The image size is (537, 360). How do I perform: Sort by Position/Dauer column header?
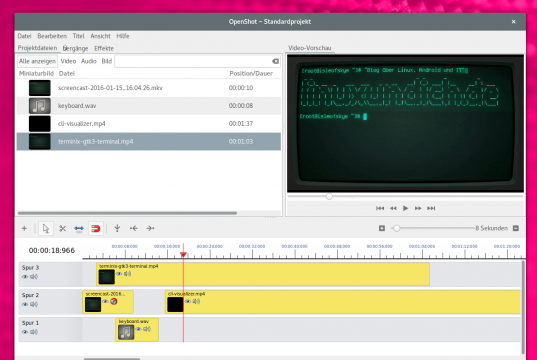tap(254, 73)
